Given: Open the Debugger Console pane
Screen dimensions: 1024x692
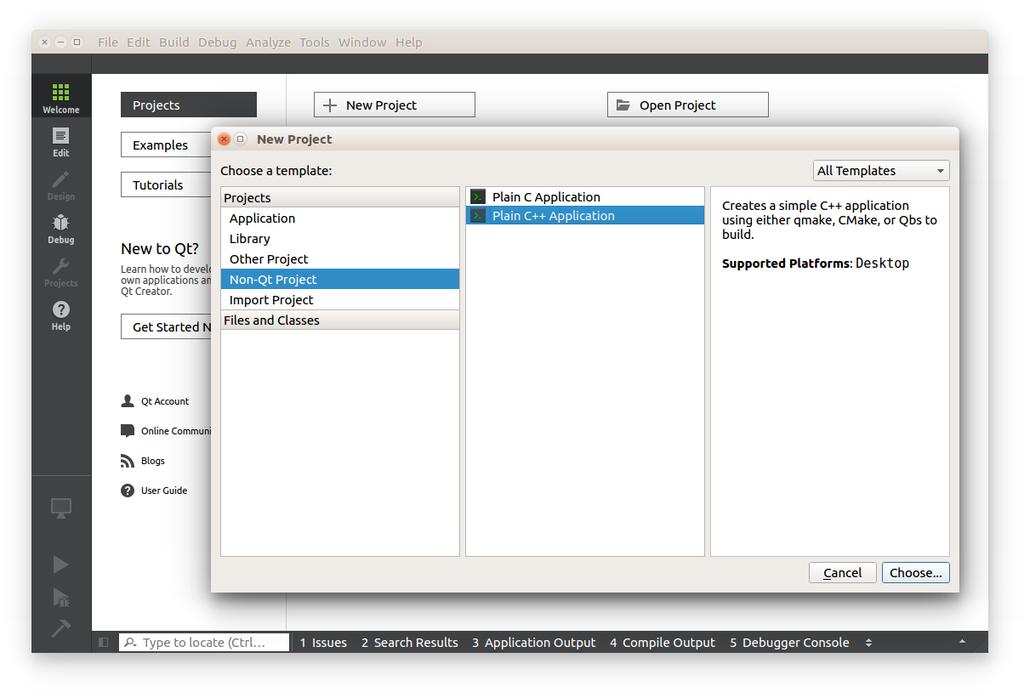Looking at the screenshot, I should [789, 642].
